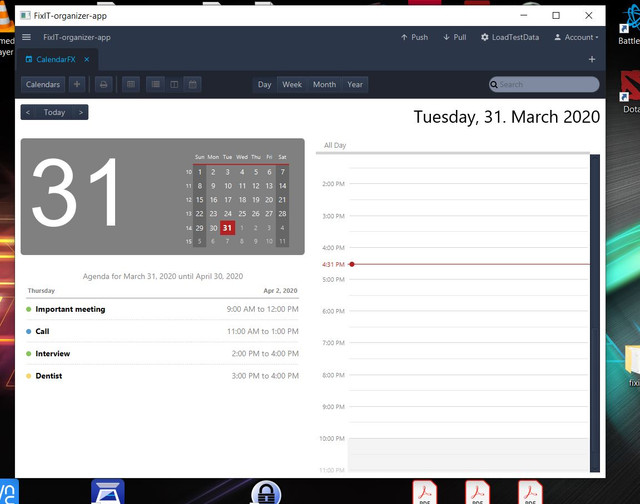Open the Dentist agenda entry
The image size is (640, 504).
[162, 376]
